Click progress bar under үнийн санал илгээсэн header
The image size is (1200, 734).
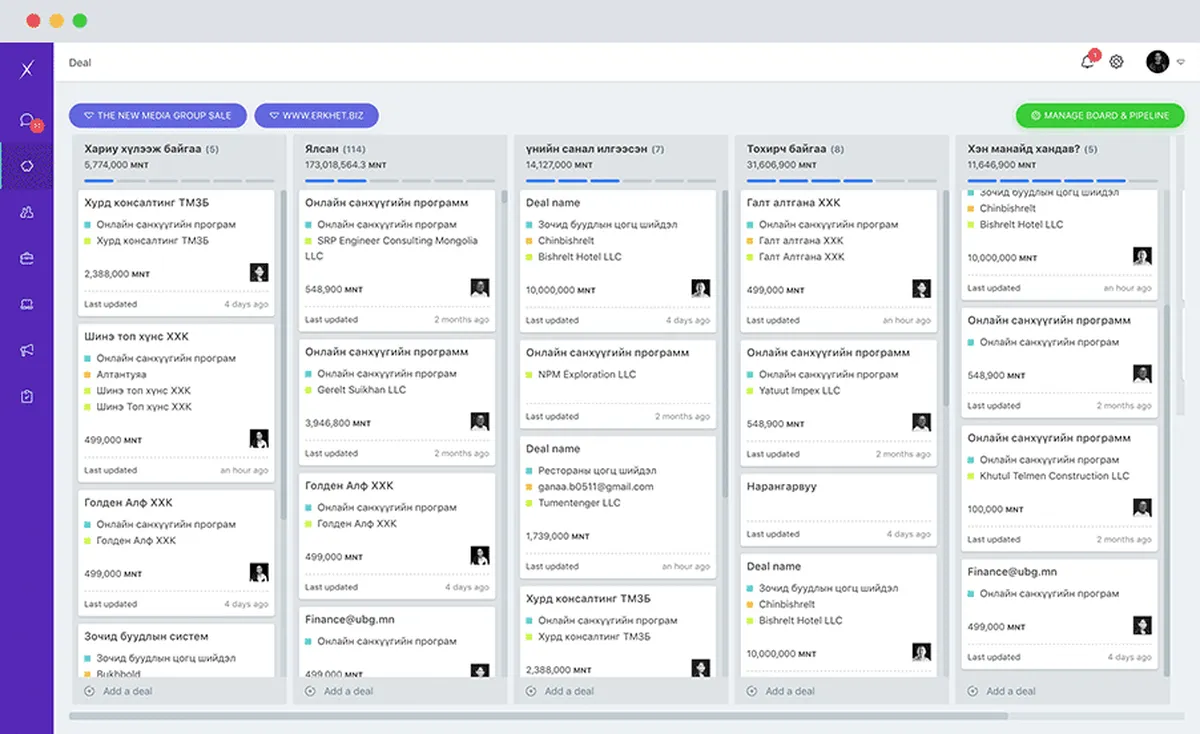(620, 181)
